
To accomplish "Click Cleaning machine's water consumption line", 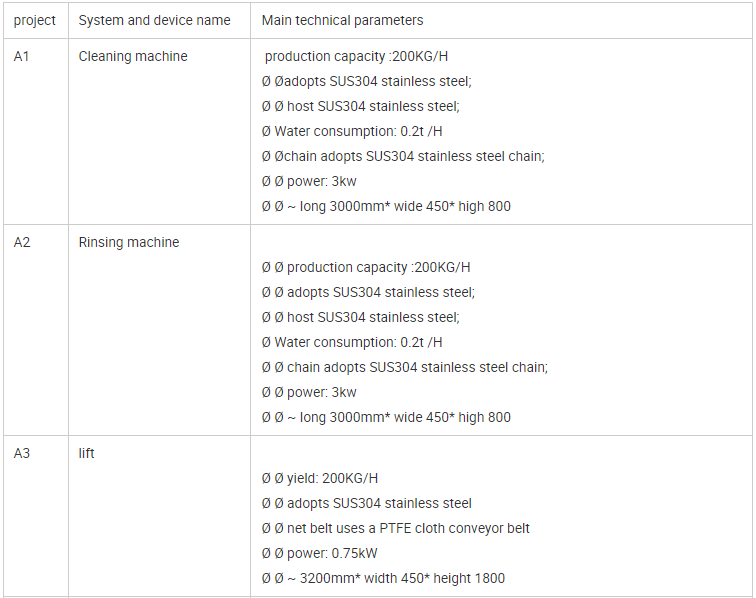I will click(352, 131).
